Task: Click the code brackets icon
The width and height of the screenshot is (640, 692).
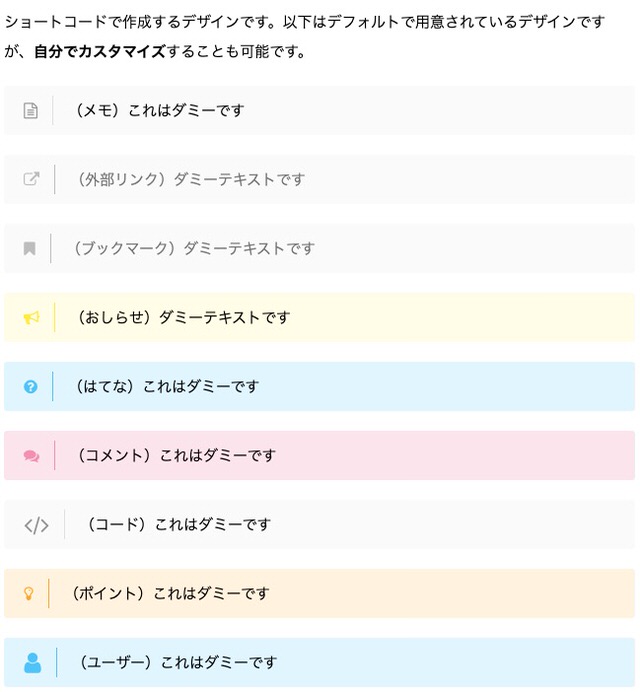Action: (x=36, y=525)
